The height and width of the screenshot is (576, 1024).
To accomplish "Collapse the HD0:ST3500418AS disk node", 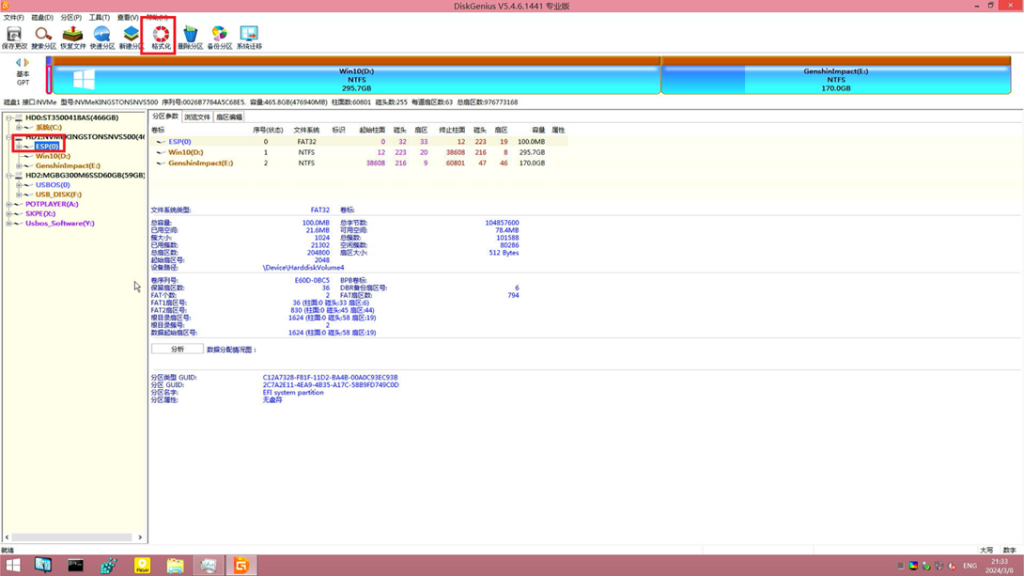I will tap(8, 117).
